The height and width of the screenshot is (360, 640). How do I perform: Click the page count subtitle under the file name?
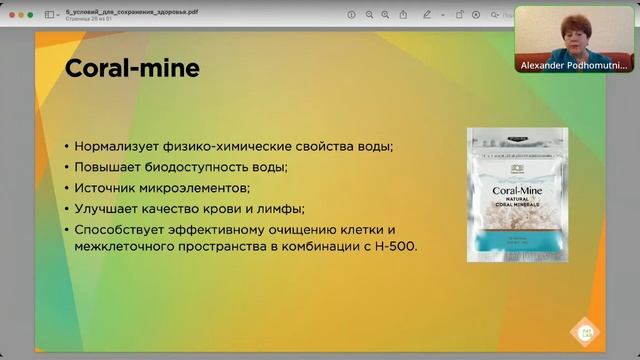pos(88,18)
